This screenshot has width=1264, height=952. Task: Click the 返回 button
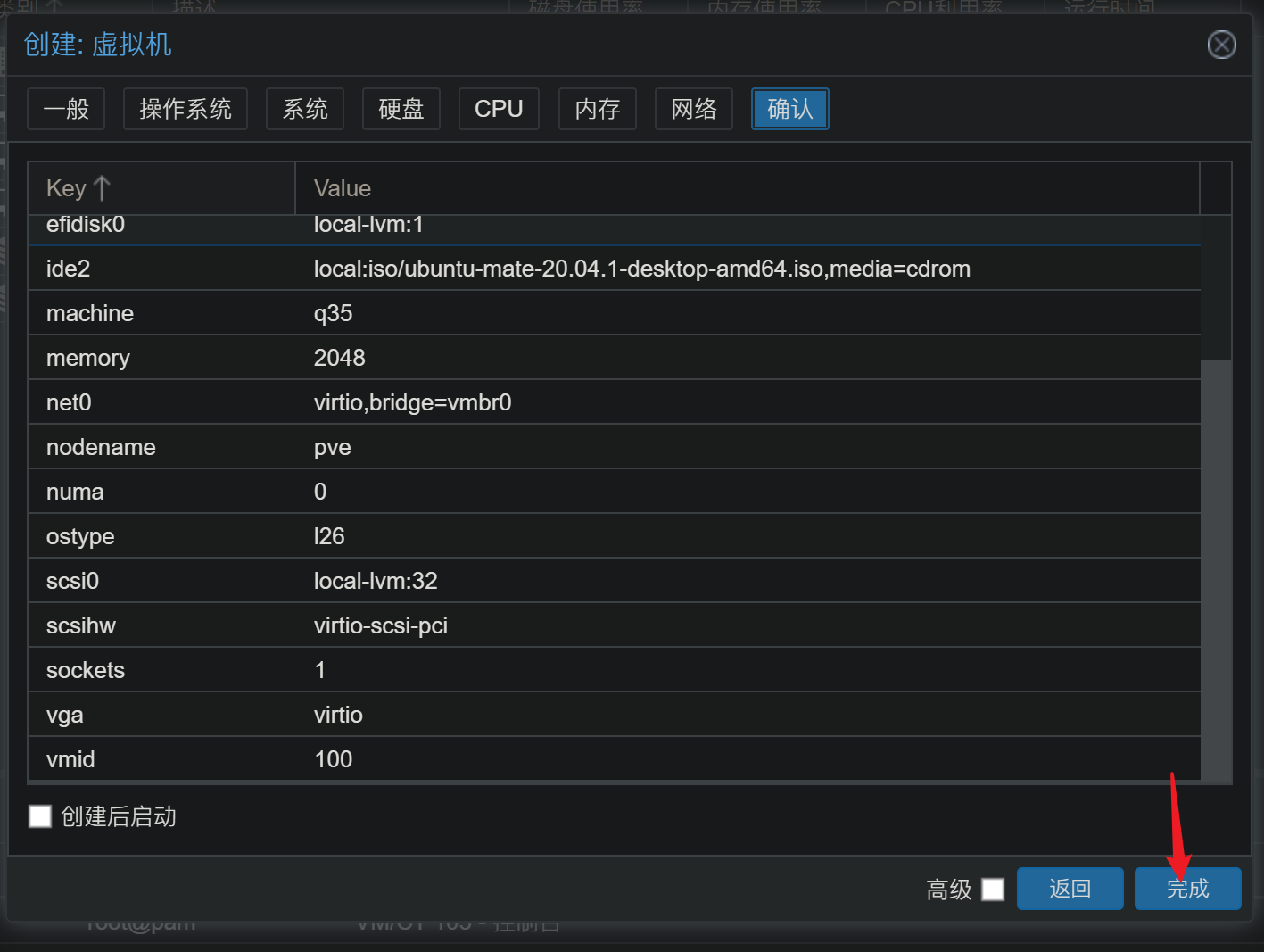tap(1070, 889)
